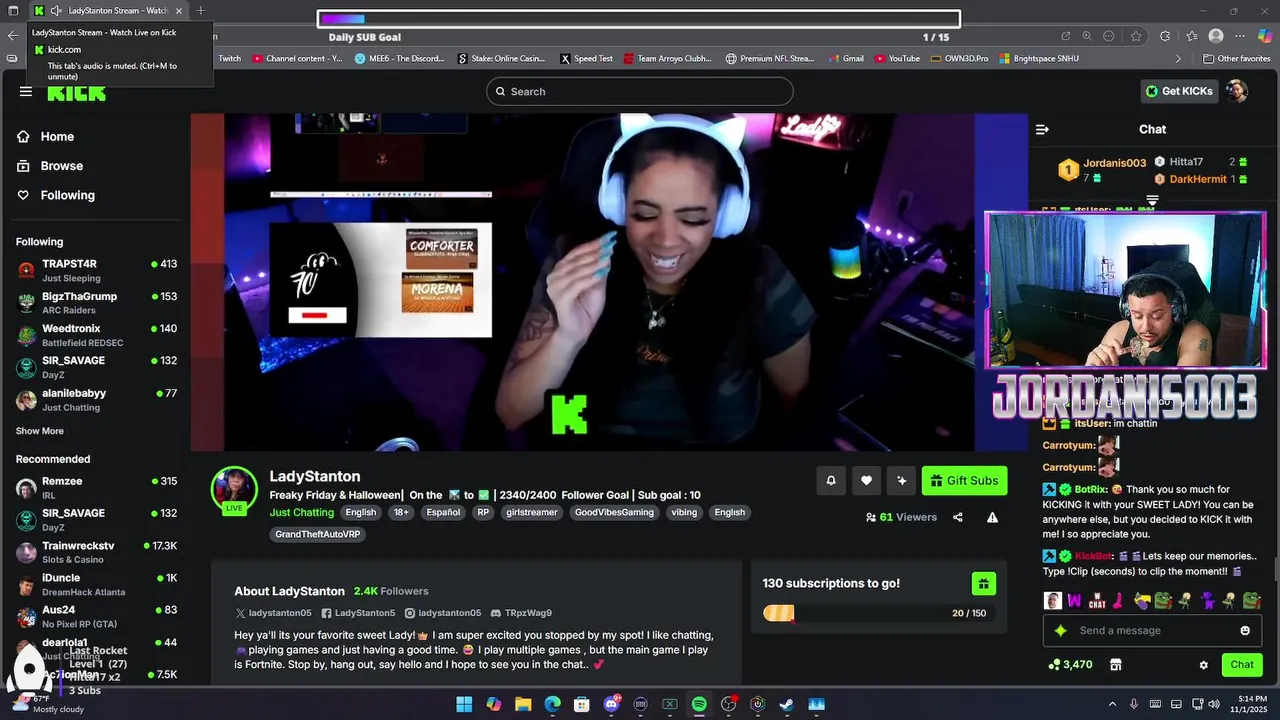1280x720 pixels.
Task: Click the Windows Start button
Action: click(464, 704)
